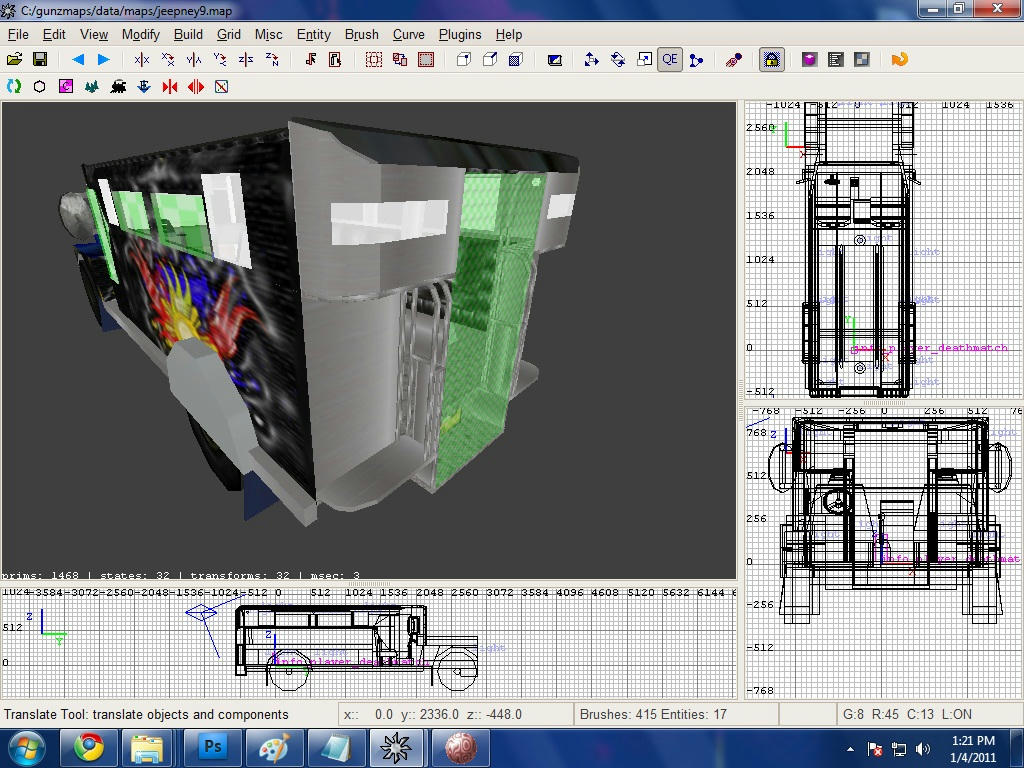The image size is (1024, 768).
Task: Open Photoshop from the taskbar
Action: point(212,747)
